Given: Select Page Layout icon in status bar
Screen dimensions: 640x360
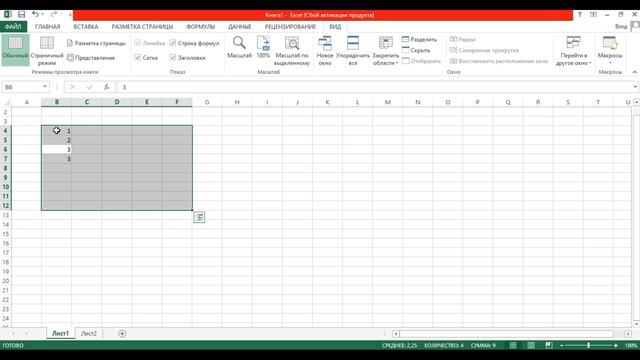Looking at the screenshot, I should (531, 345).
